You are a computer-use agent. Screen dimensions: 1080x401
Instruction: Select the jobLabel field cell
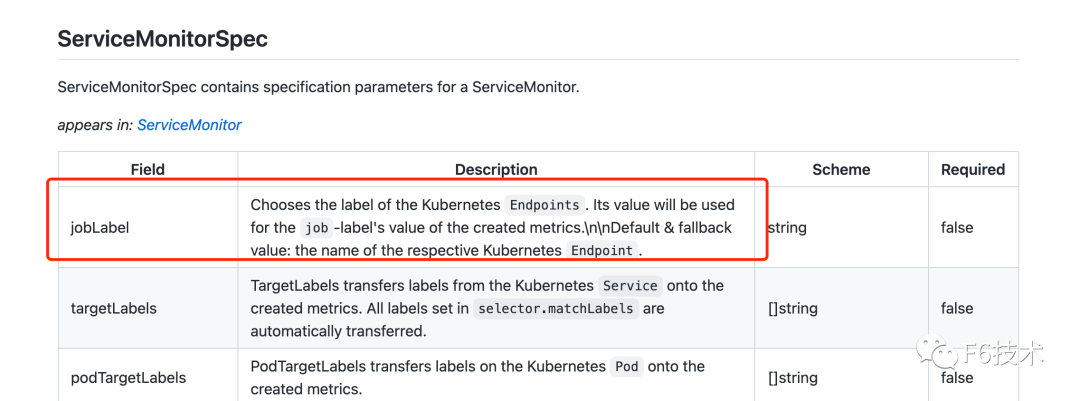pos(148,227)
